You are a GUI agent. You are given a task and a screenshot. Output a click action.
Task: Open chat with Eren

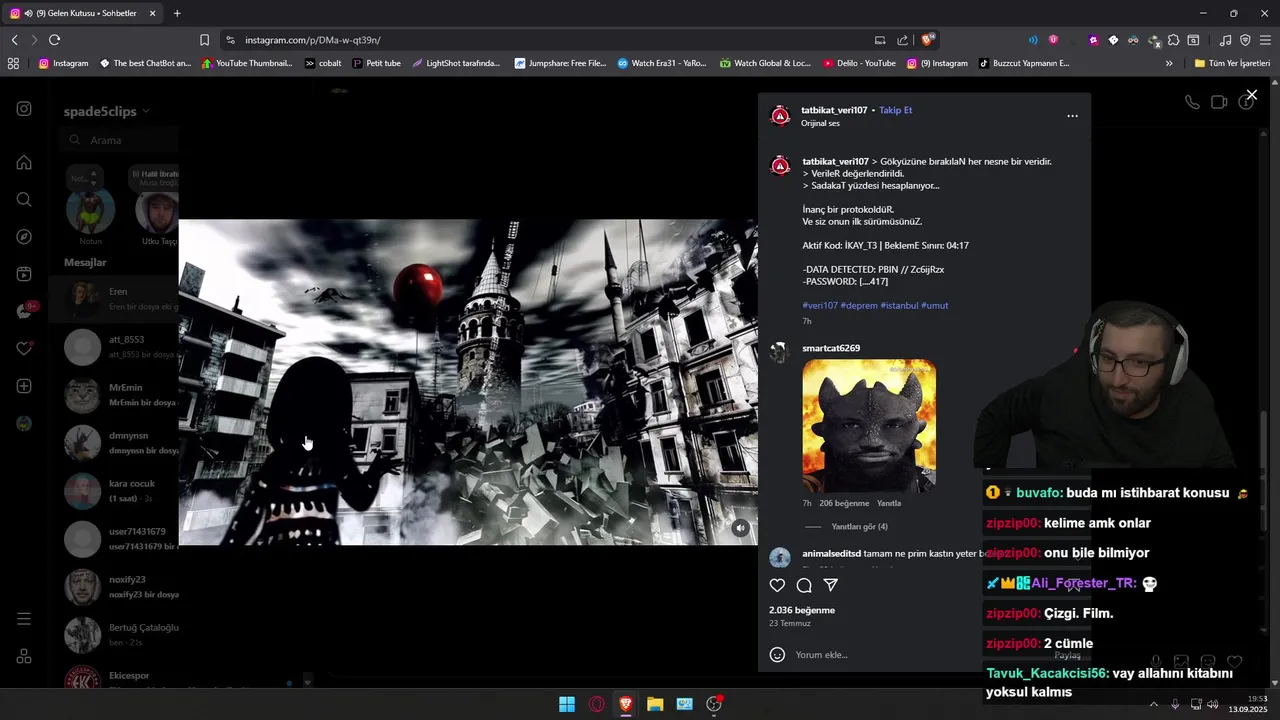click(x=114, y=299)
